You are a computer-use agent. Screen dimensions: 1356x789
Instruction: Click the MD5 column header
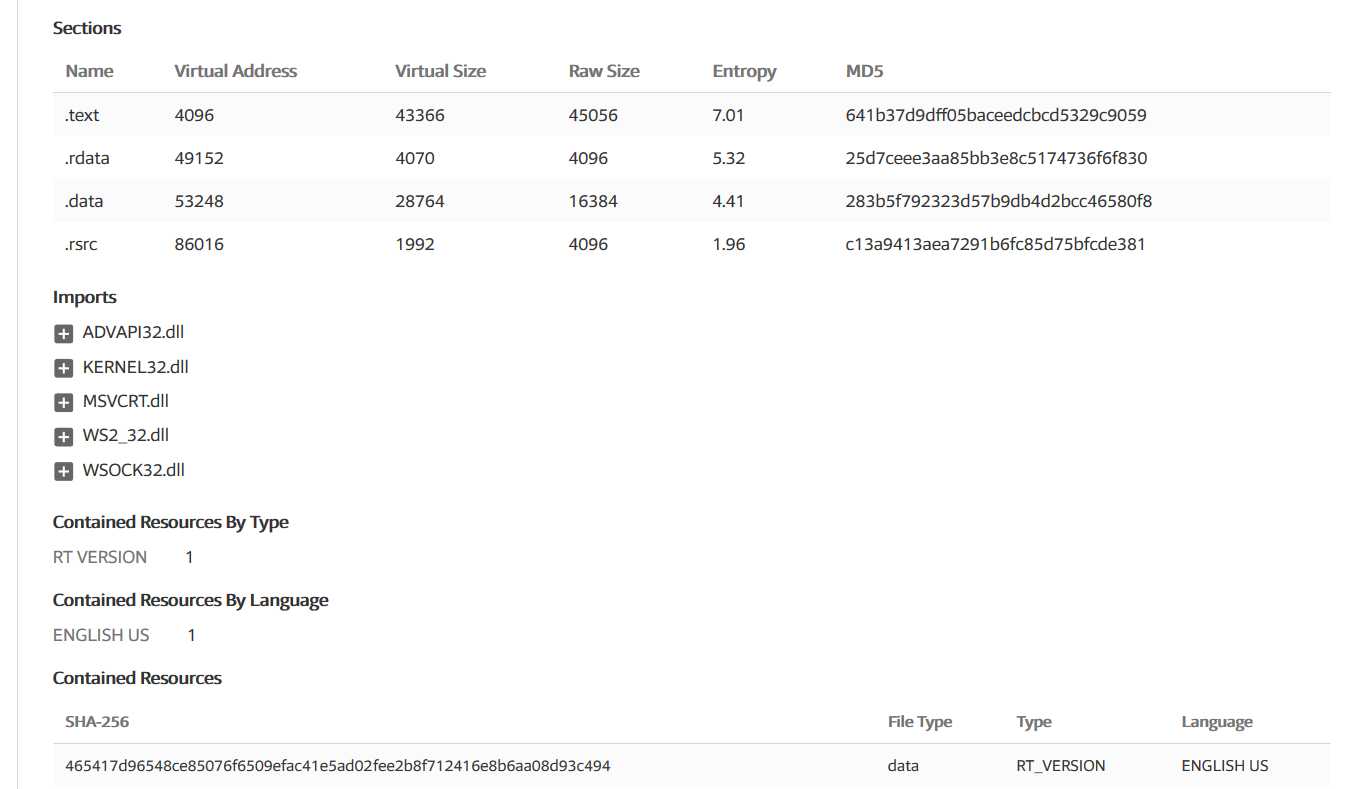coord(864,71)
